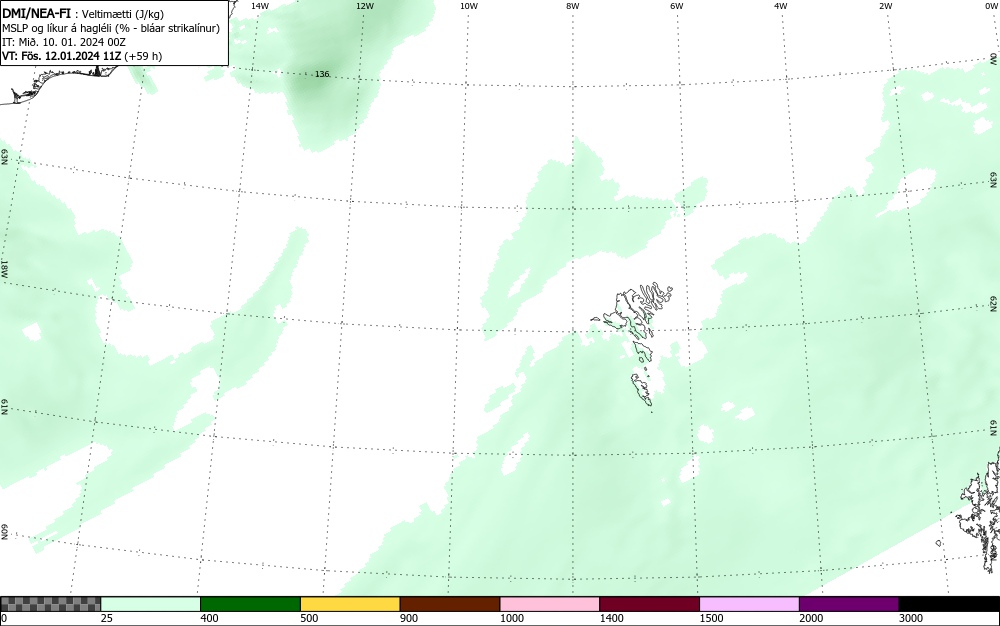Click the legend value 1000
This screenshot has height=626, width=1000.
[511, 618]
